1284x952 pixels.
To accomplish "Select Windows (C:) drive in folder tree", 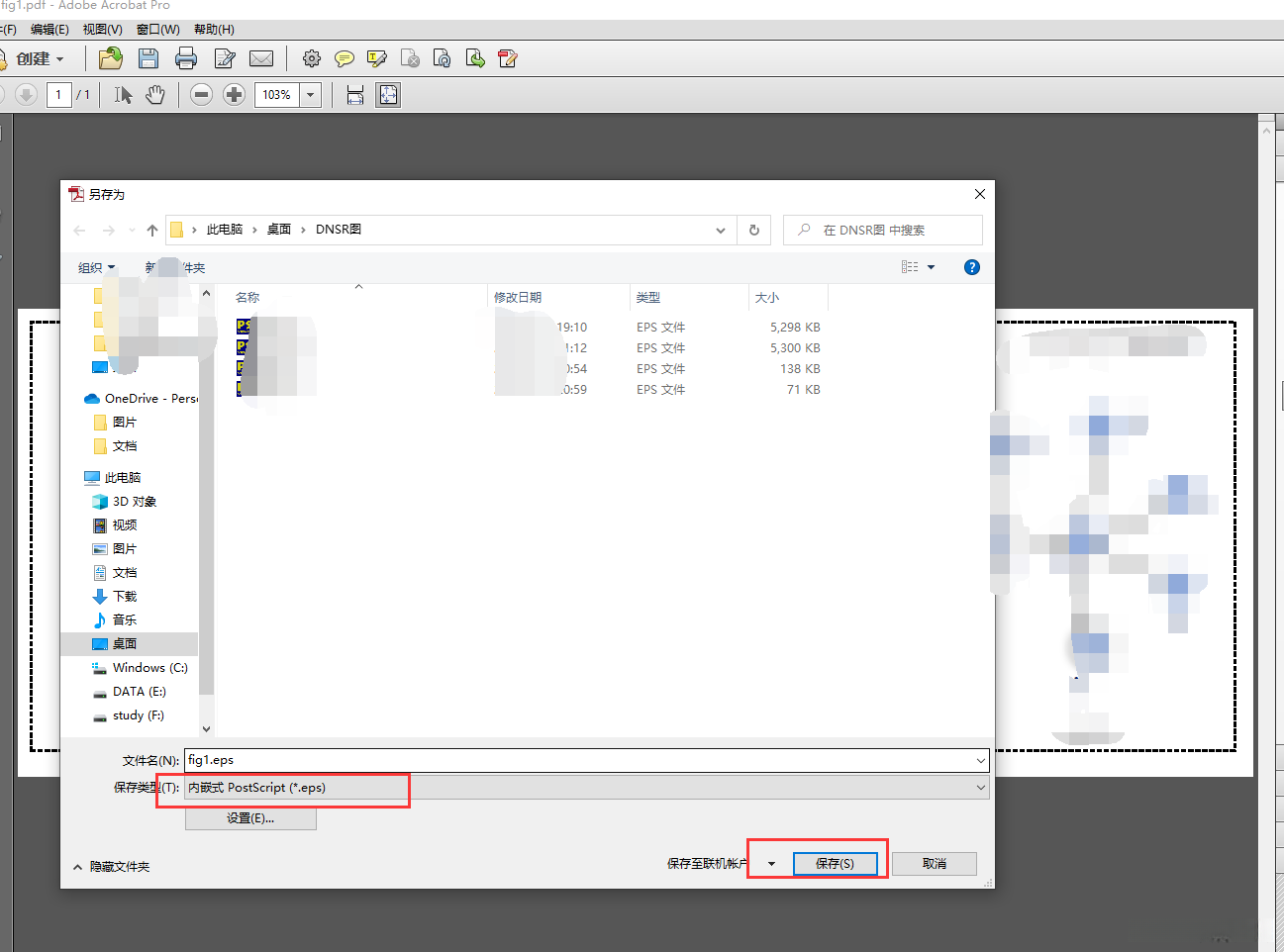I will (x=140, y=668).
